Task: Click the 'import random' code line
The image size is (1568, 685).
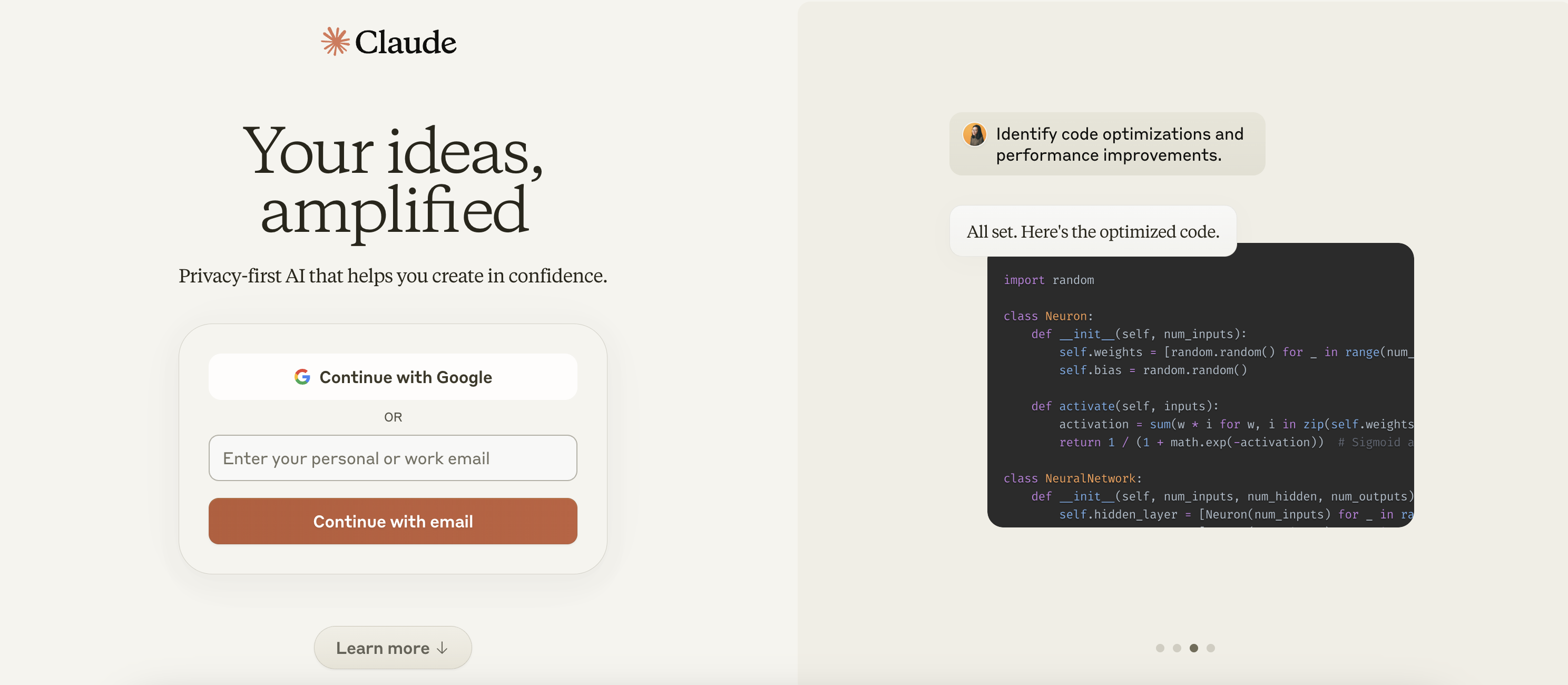Action: [1049, 280]
